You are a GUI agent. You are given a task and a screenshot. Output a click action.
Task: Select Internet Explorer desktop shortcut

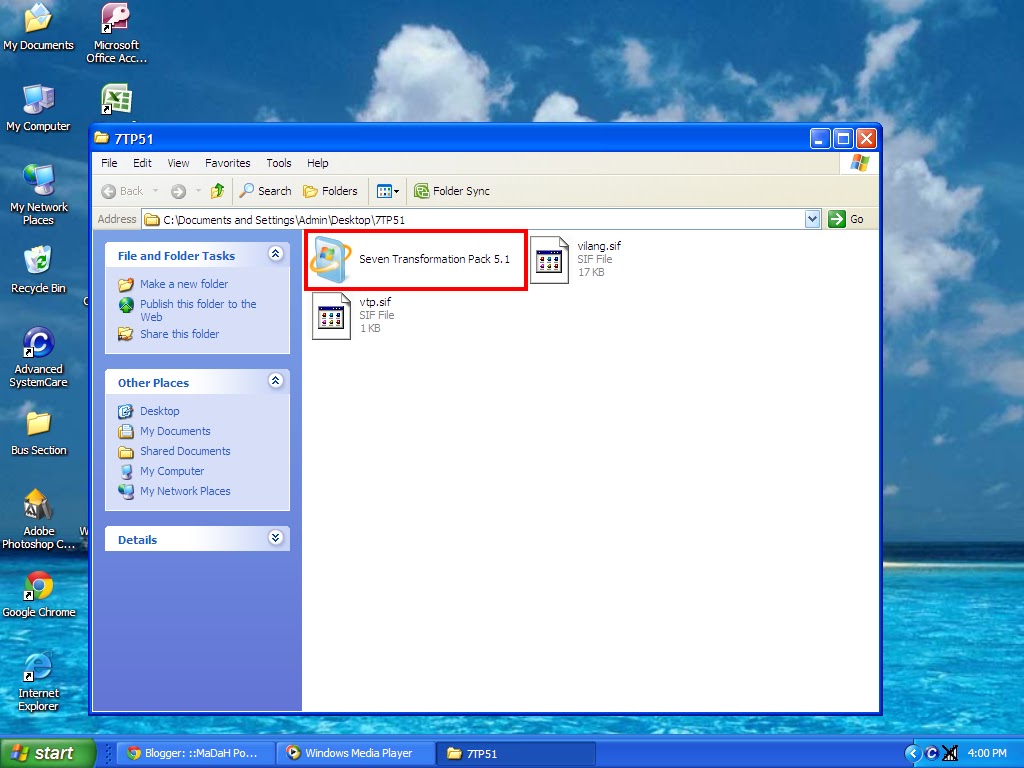click(39, 681)
